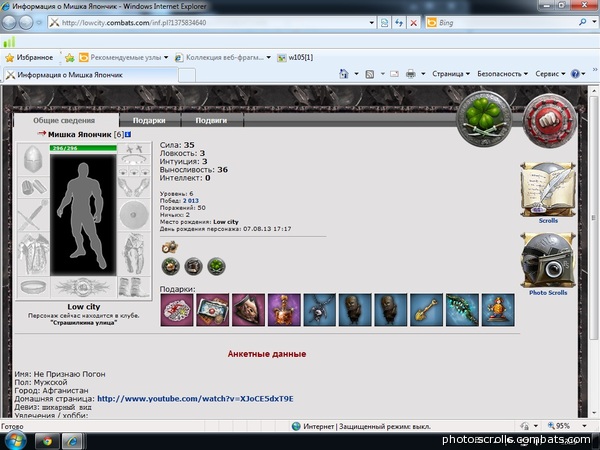
Task: Expand the Коллекция веб-фрагм dropdown
Action: tap(269, 57)
